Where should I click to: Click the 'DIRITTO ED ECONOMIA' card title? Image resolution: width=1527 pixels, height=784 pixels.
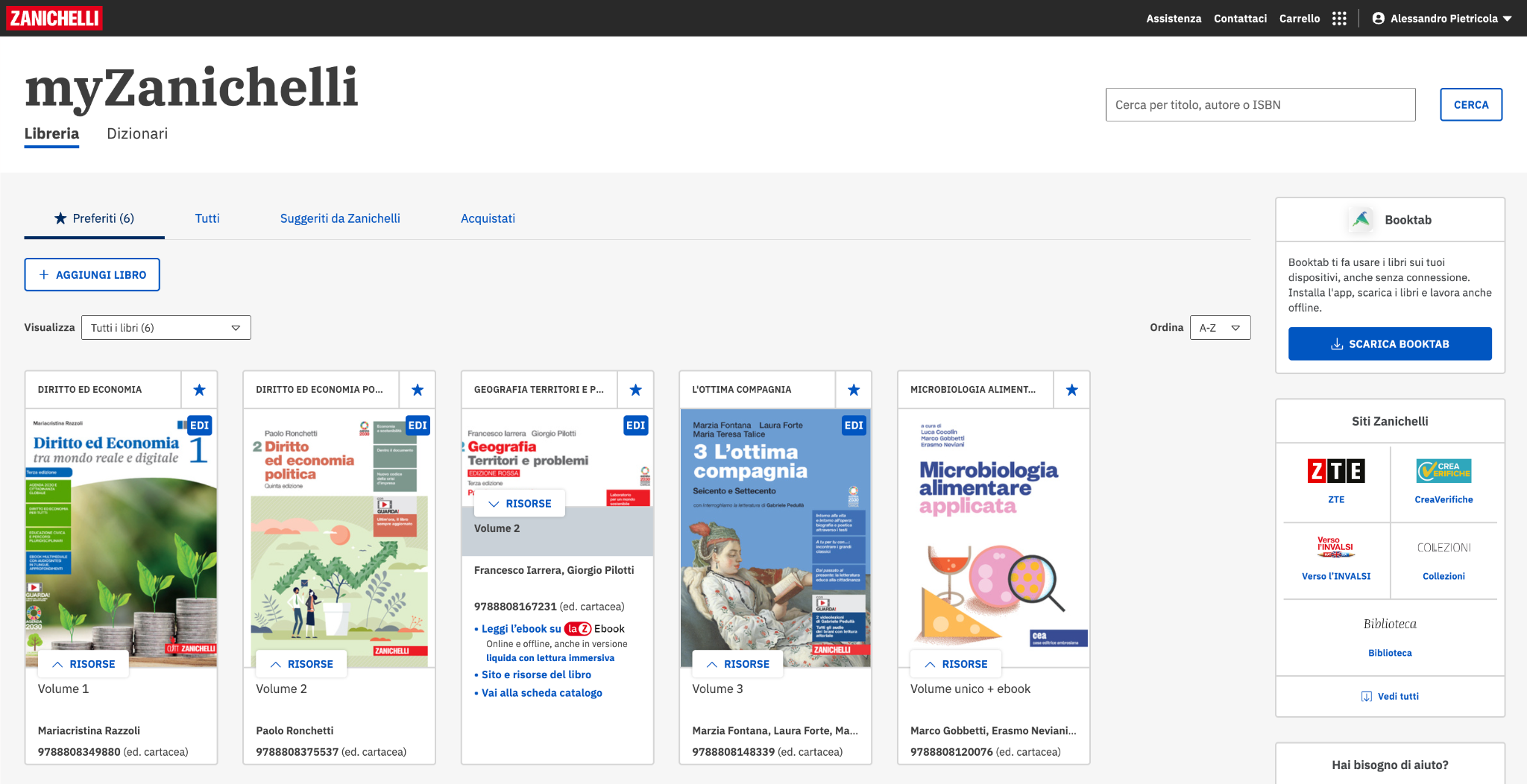tap(89, 390)
